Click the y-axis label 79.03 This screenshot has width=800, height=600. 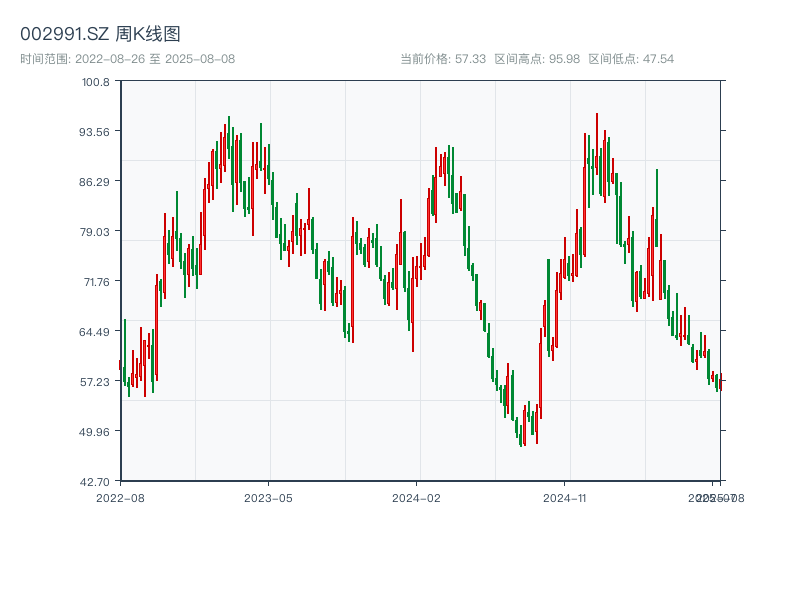pyautogui.click(x=94, y=232)
